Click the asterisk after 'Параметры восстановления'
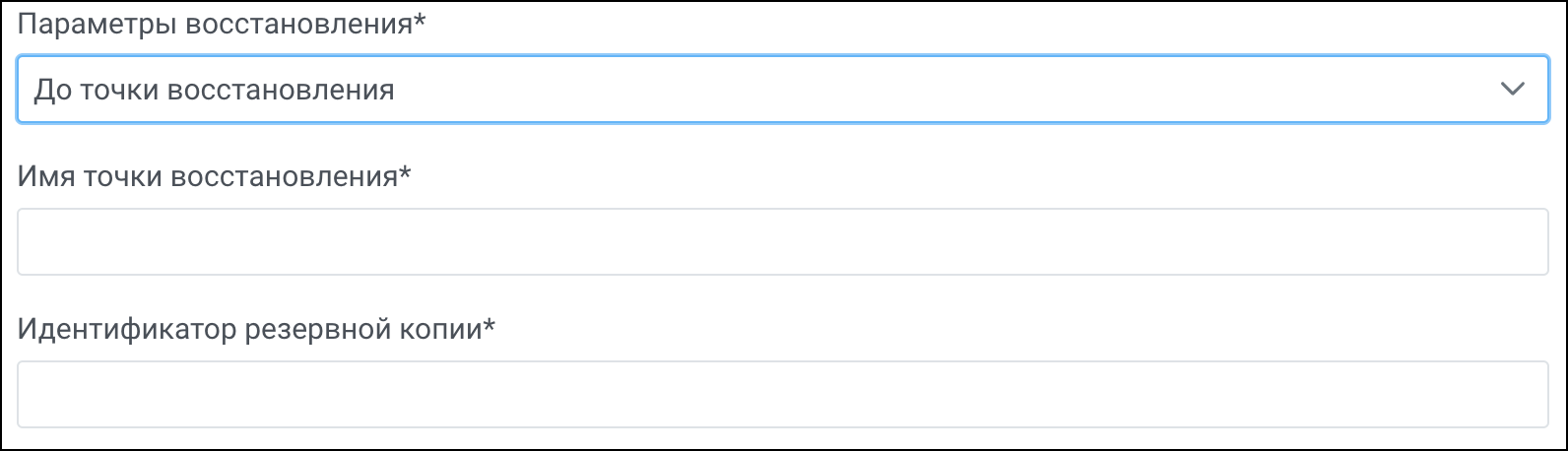Screen dimensions: 1568x451 coord(420,20)
